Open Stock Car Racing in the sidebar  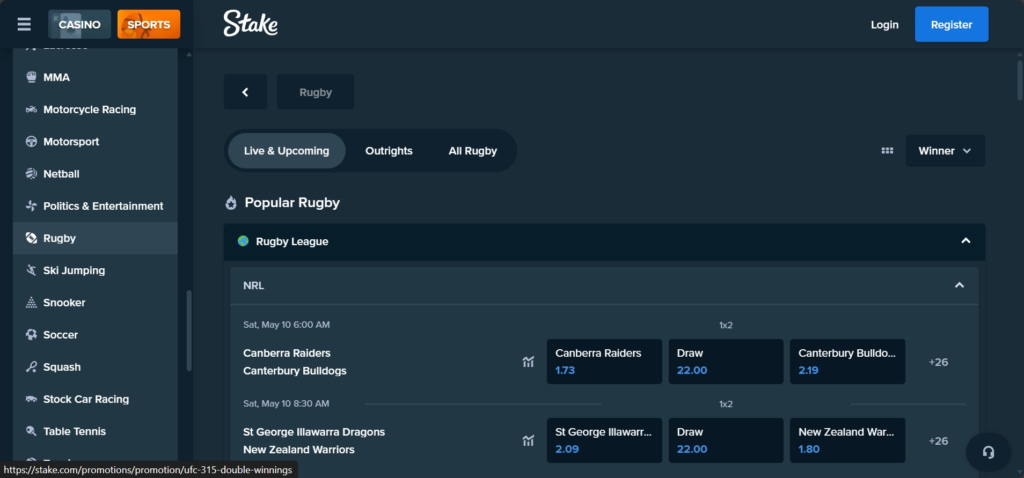[95, 399]
